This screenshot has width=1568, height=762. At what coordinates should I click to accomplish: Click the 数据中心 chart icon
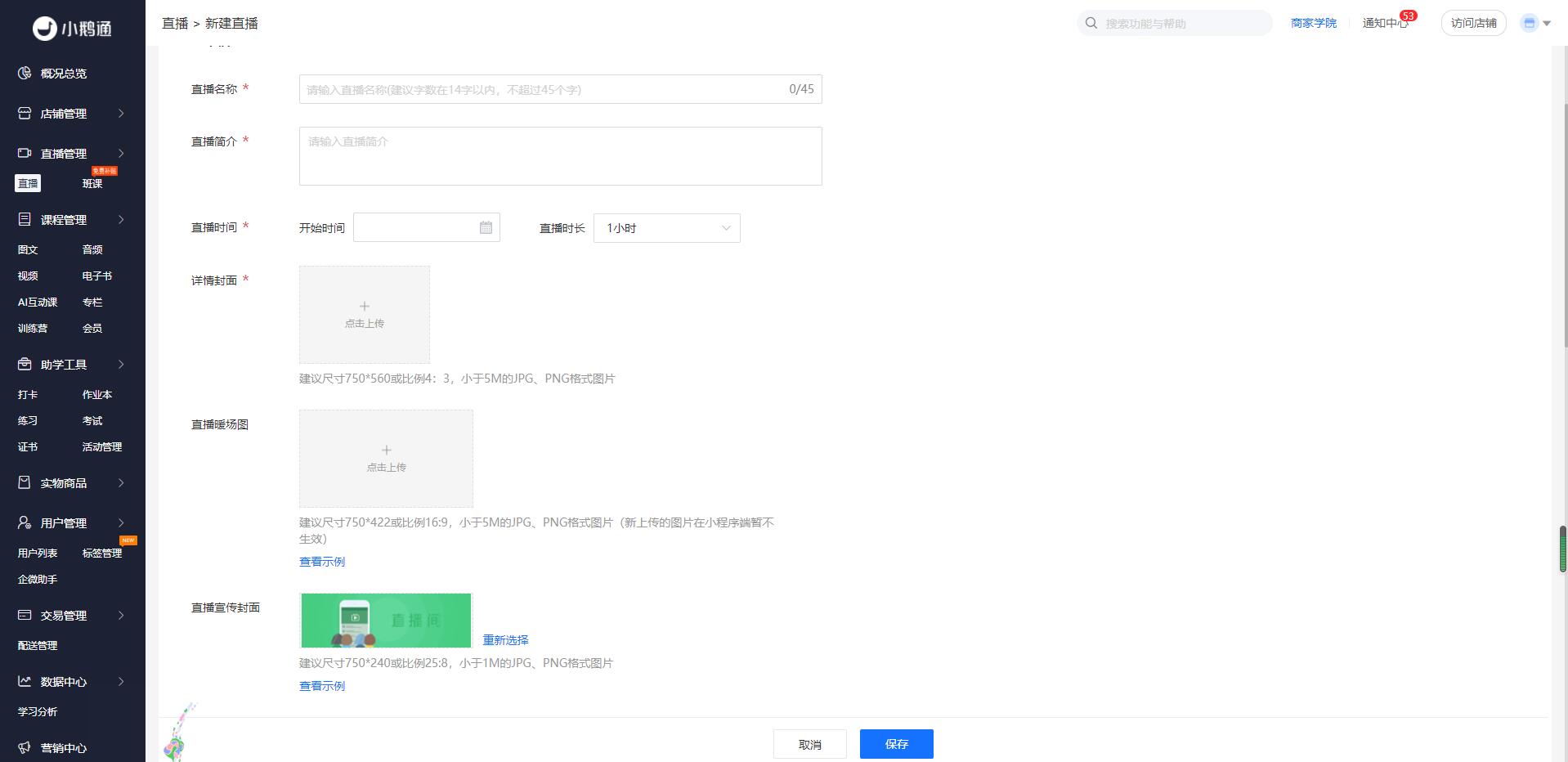tap(25, 682)
